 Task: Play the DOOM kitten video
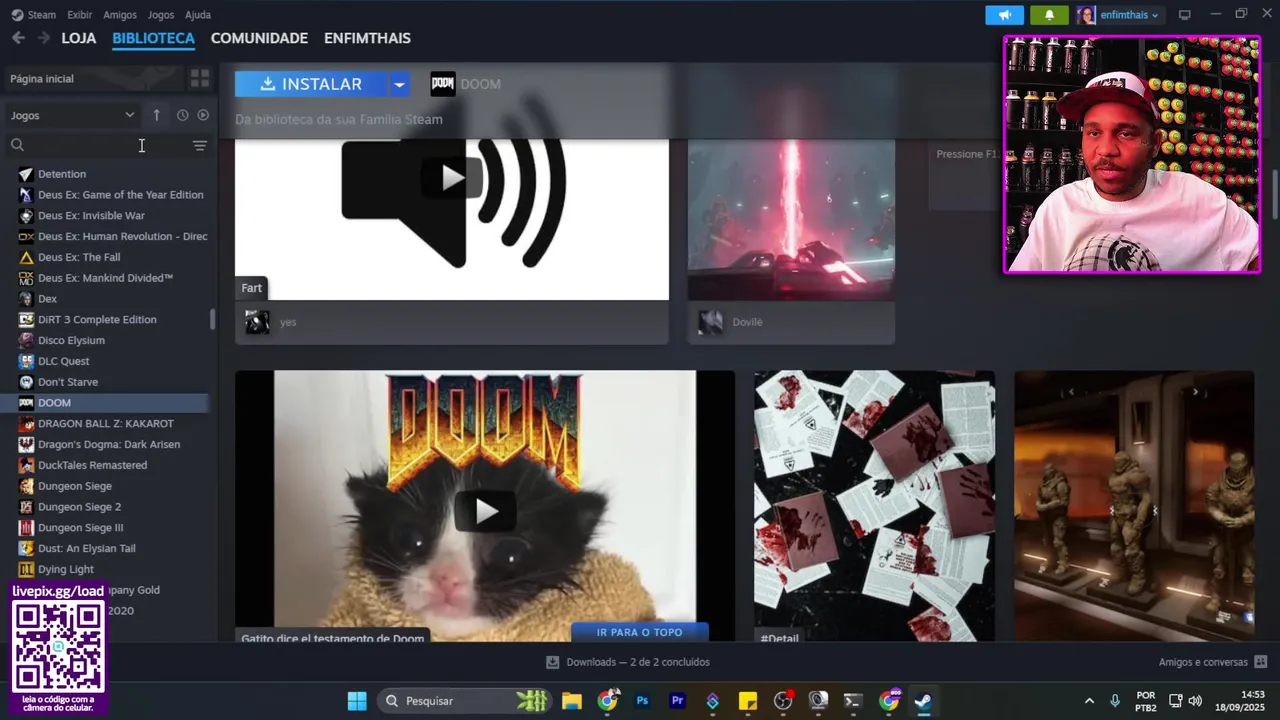pyautogui.click(x=485, y=511)
